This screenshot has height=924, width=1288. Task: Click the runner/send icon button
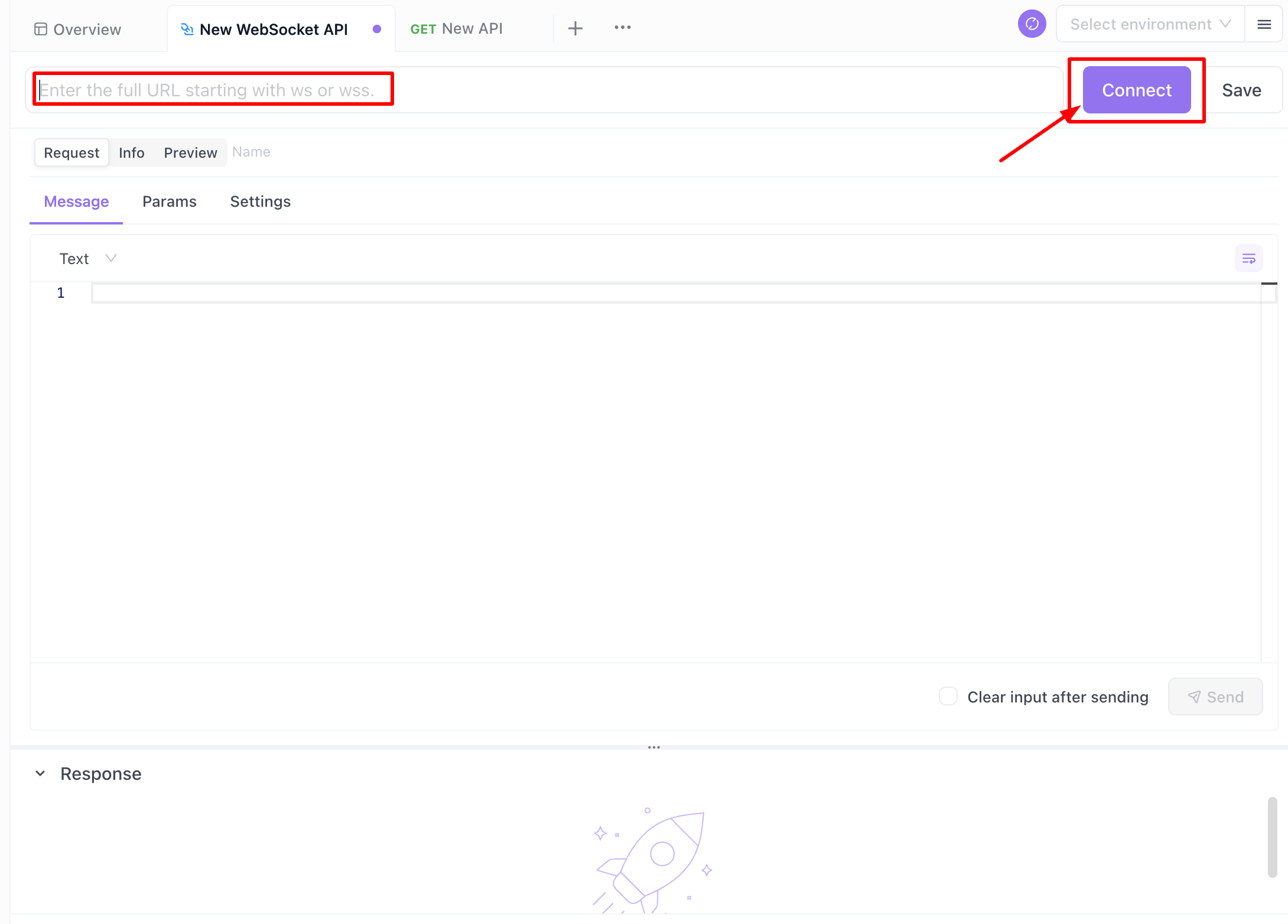(x=1216, y=696)
